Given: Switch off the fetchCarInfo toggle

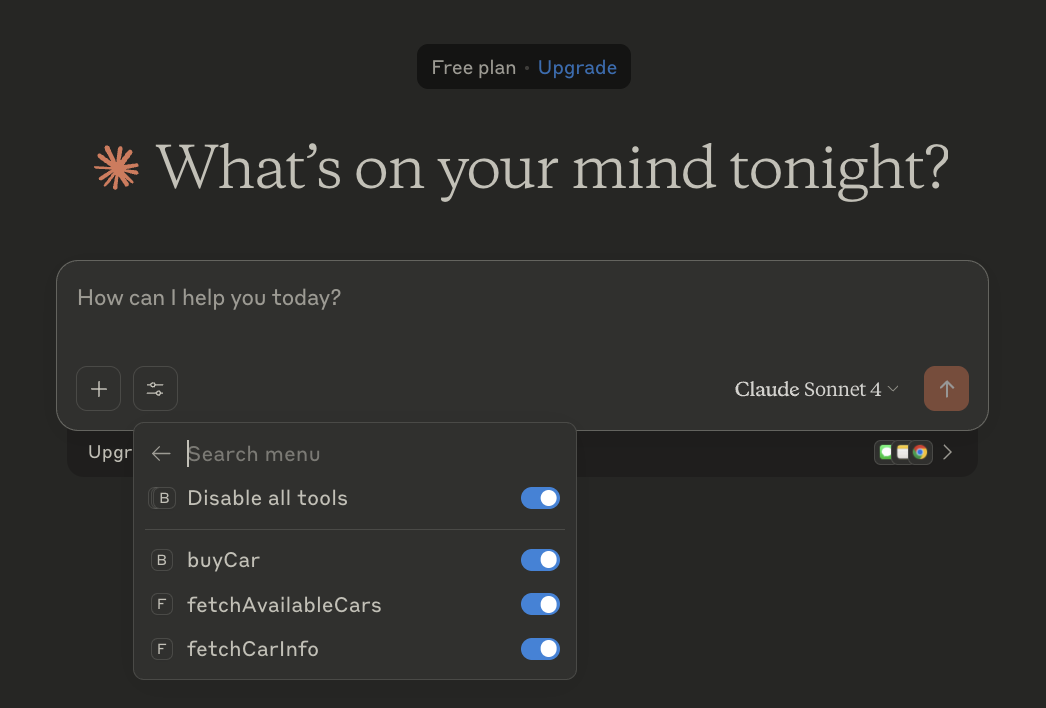Looking at the screenshot, I should tap(540, 649).
